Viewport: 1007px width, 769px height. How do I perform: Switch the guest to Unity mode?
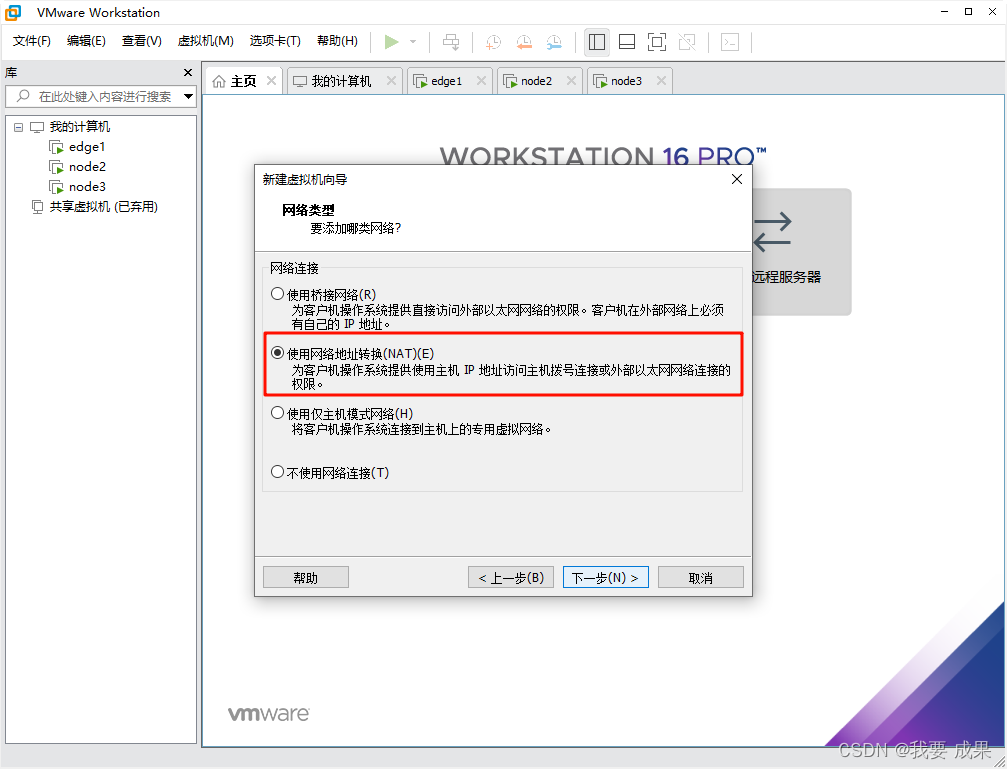(687, 42)
